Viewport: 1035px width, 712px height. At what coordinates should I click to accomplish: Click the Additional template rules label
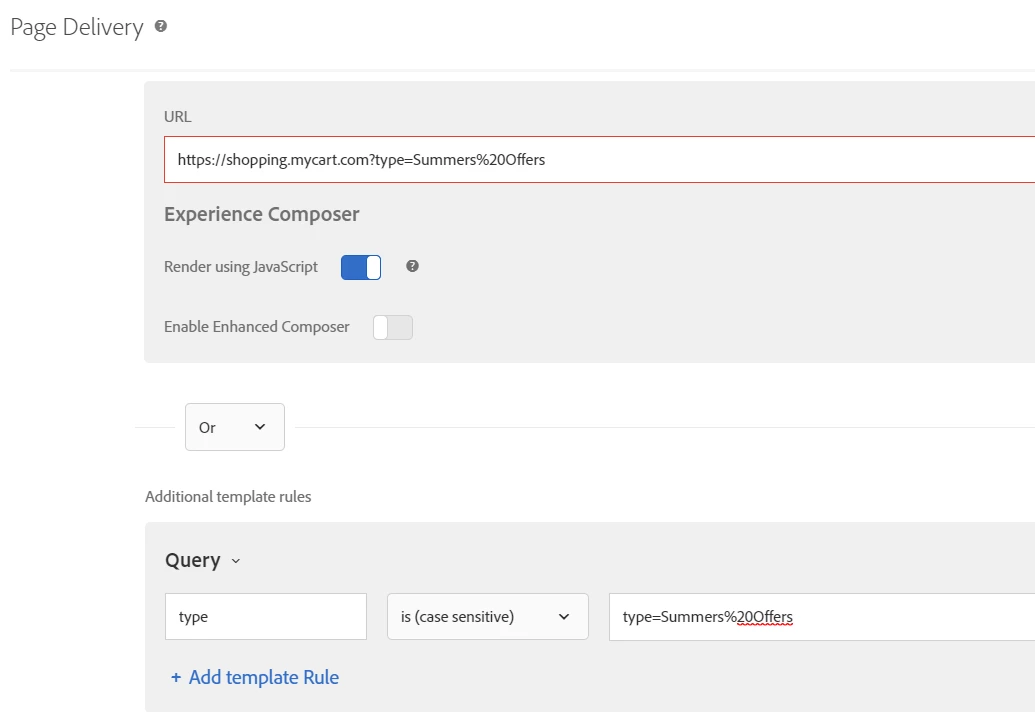228,496
